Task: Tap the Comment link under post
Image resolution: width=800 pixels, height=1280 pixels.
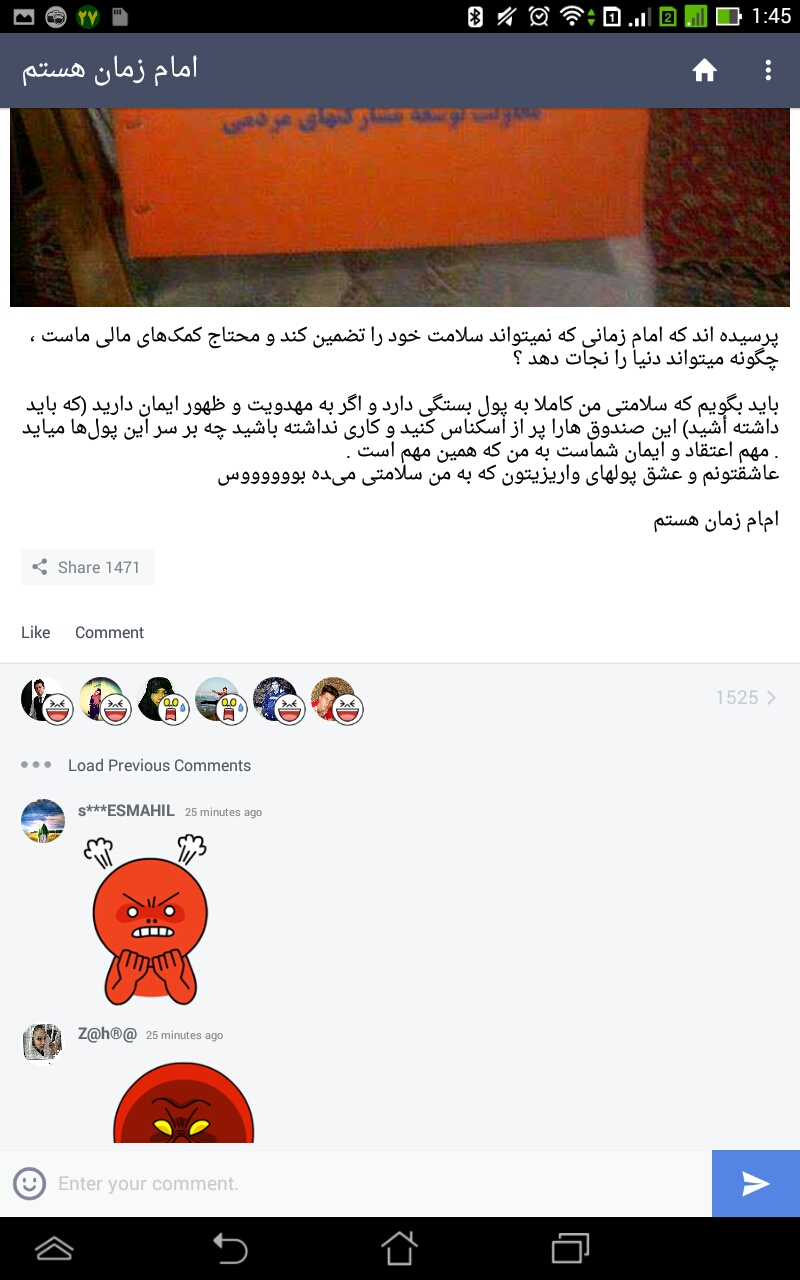Action: click(109, 632)
